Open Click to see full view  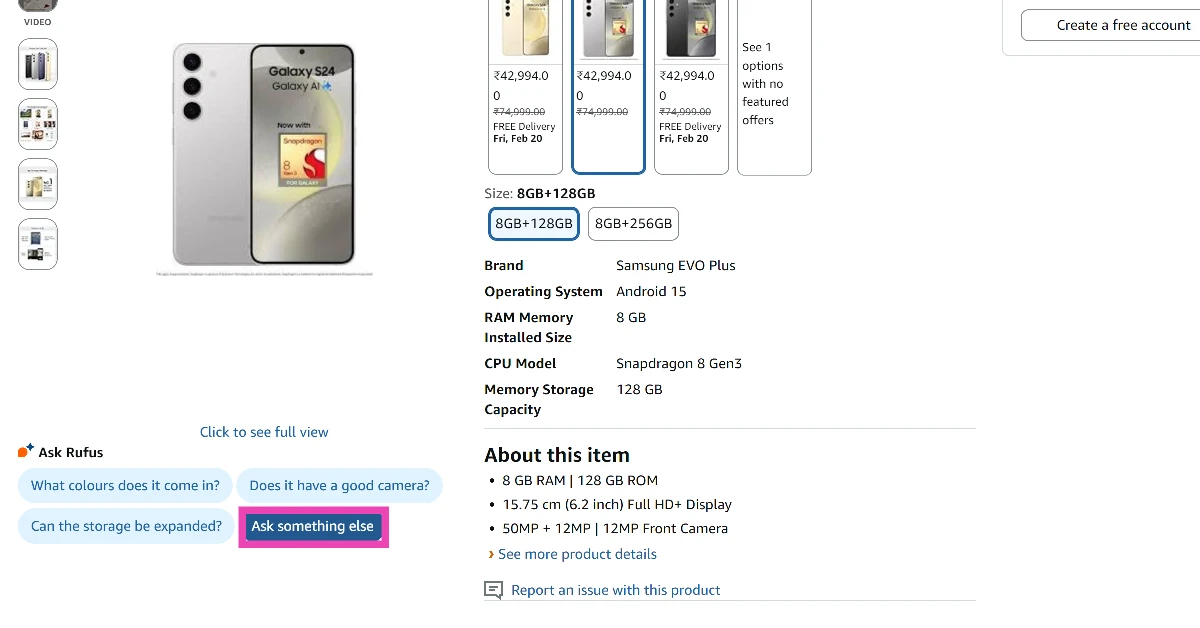point(264,431)
